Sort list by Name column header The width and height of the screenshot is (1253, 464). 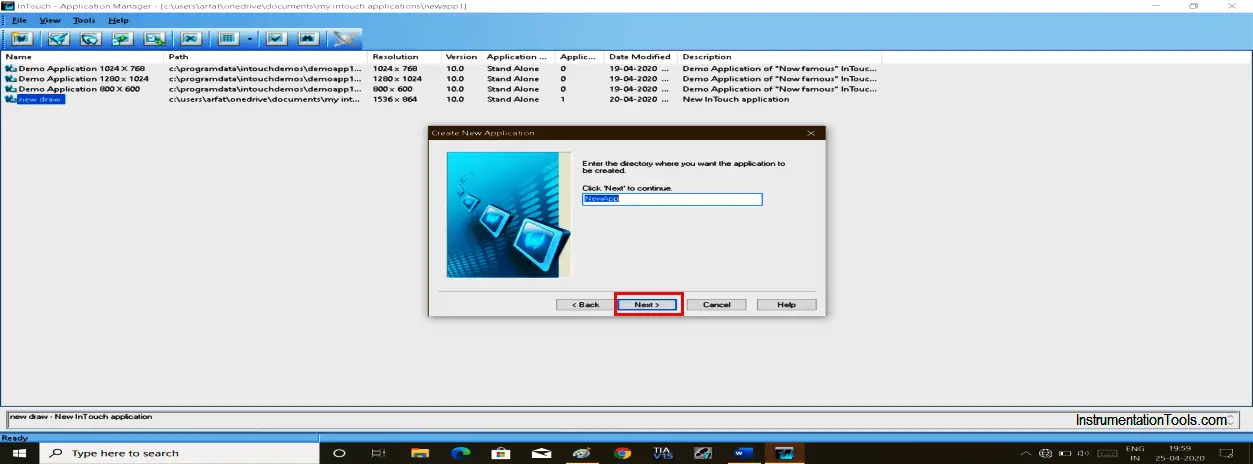click(84, 57)
